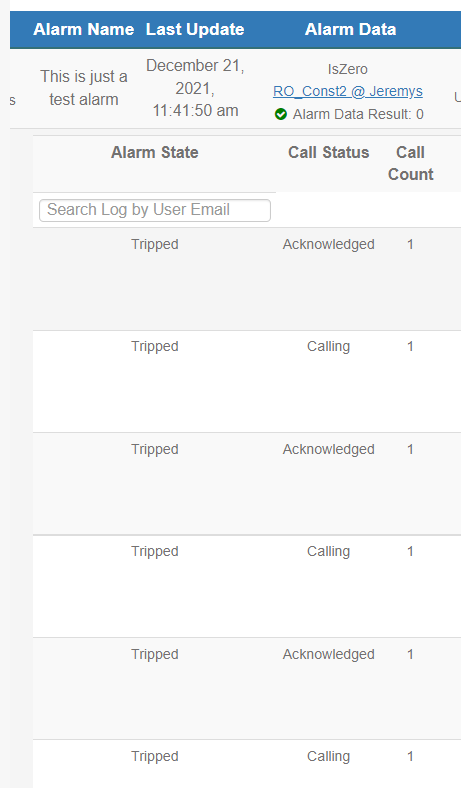The height and width of the screenshot is (788, 461).
Task: Click the third Acknowledged status entry
Action: tap(329, 654)
